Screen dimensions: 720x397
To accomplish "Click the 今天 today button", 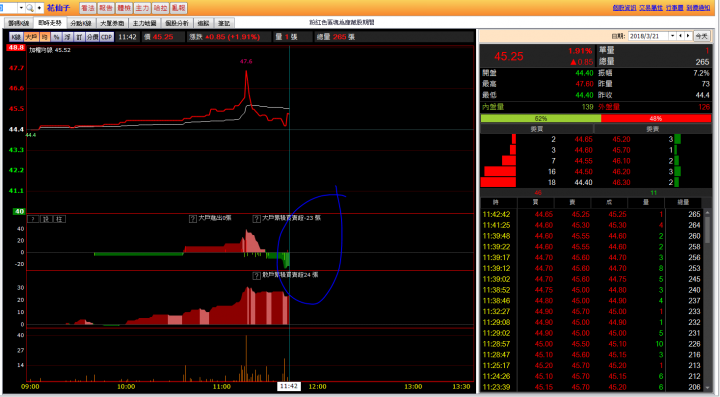I will tap(701, 36).
